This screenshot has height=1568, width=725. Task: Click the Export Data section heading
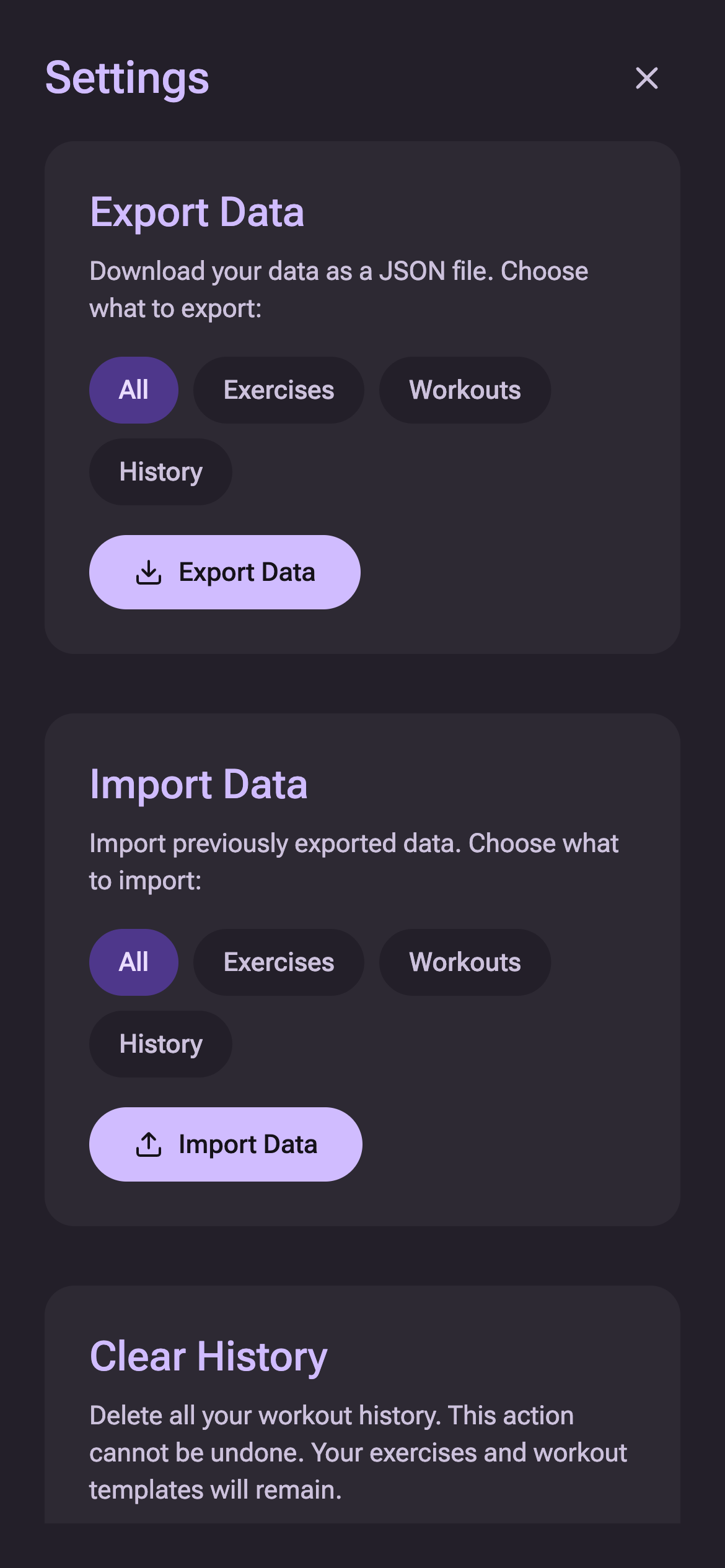[x=198, y=213]
